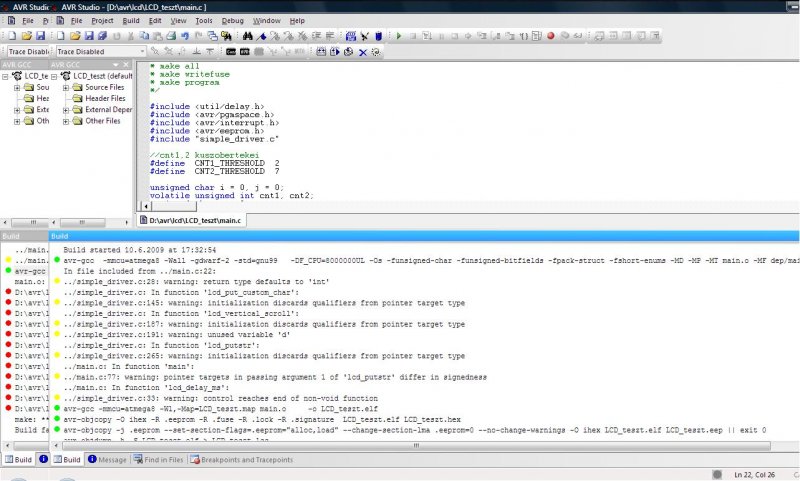Open the Help menu
Image resolution: width=800 pixels, height=481 pixels.
pos(297,20)
